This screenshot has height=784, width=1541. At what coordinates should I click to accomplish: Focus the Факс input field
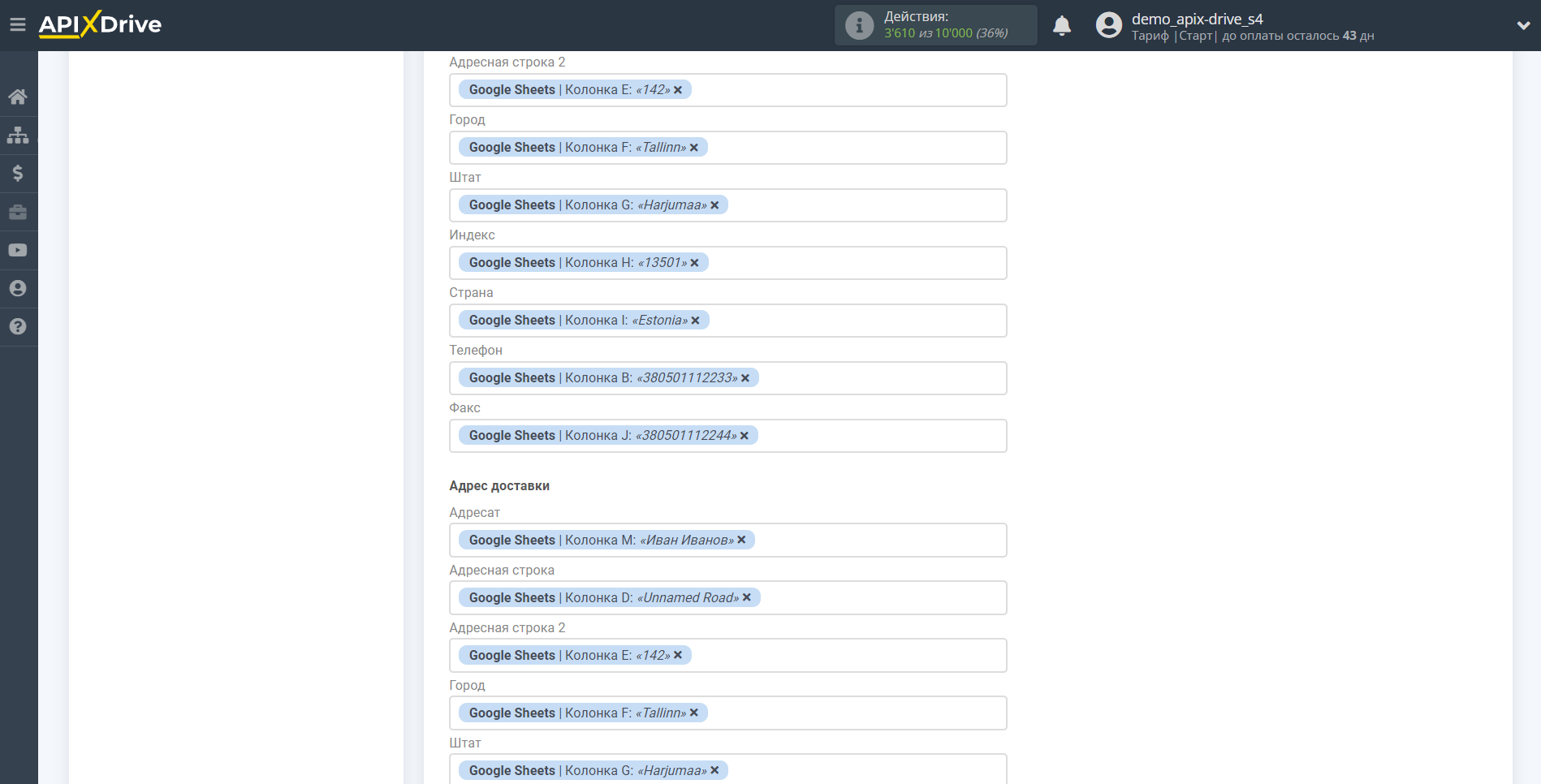pyautogui.click(x=727, y=436)
